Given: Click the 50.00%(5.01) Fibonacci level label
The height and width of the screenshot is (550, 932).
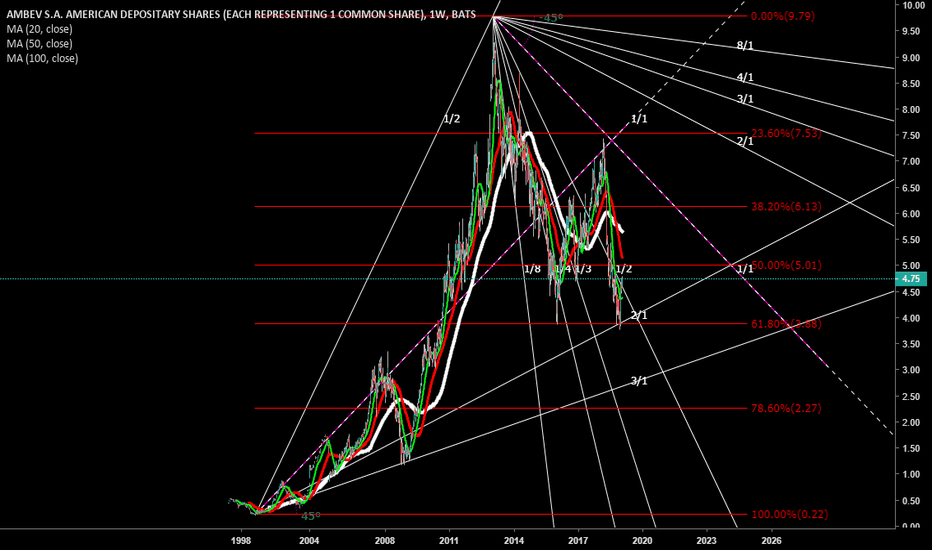Looking at the screenshot, I should coord(786,265).
